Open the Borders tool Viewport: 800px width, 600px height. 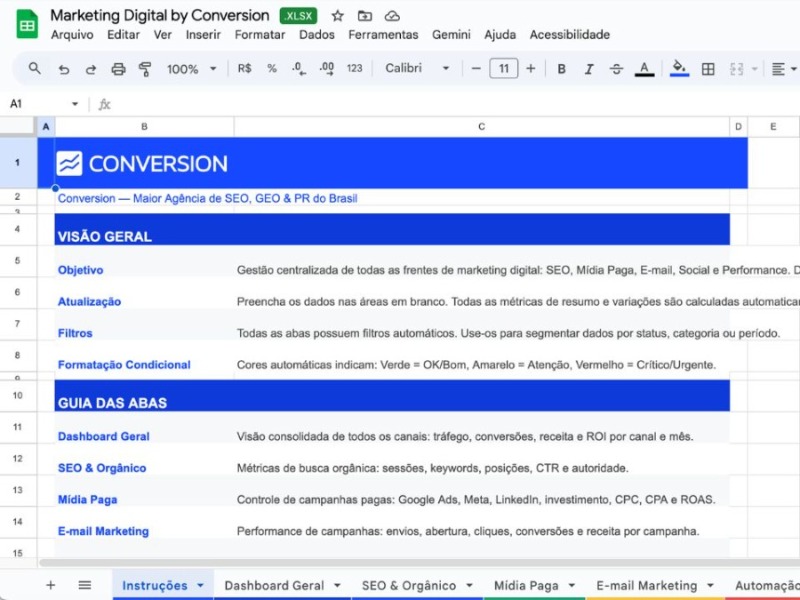pyautogui.click(x=708, y=69)
